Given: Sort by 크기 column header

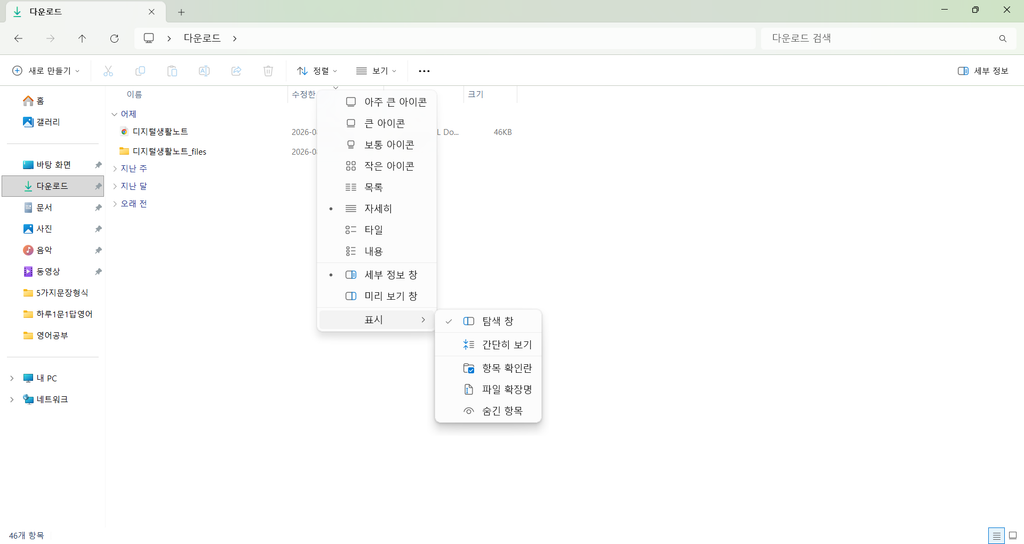Looking at the screenshot, I should point(475,95).
